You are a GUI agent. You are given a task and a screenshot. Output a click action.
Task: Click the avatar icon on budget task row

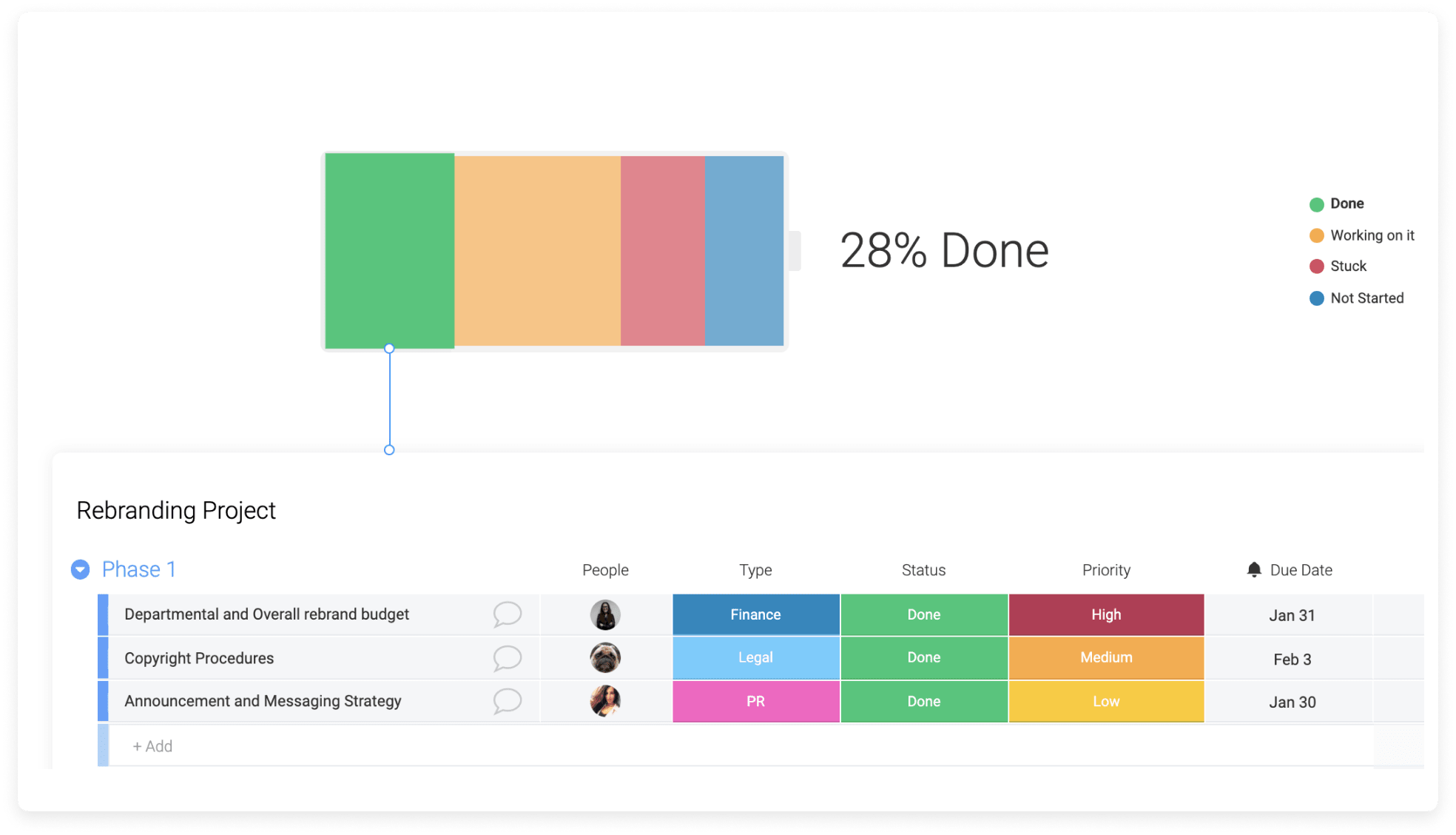(x=606, y=614)
